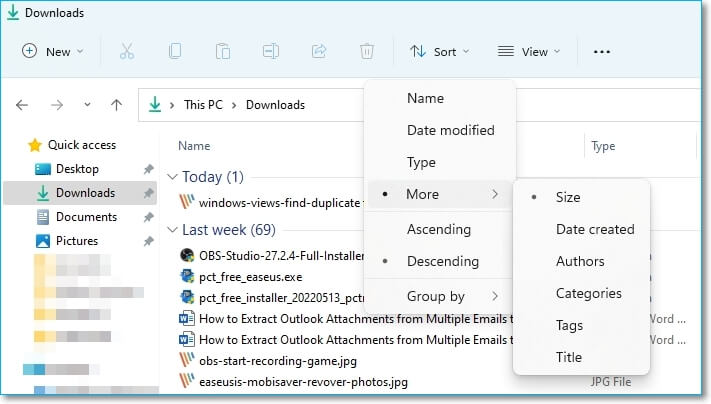Click the Cut scissors icon in toolbar
This screenshot has height=404, width=711.
[127, 51]
